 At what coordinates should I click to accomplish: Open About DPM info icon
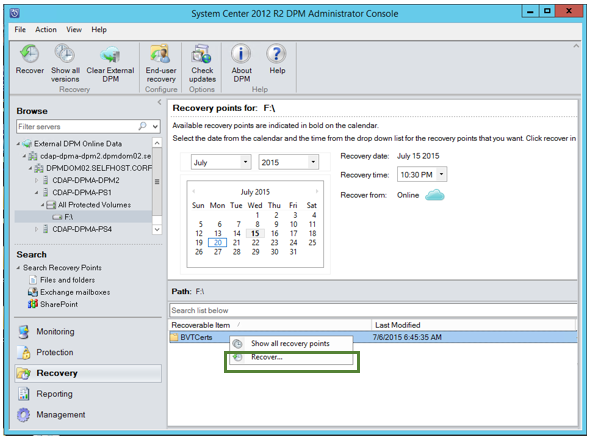pyautogui.click(x=241, y=54)
